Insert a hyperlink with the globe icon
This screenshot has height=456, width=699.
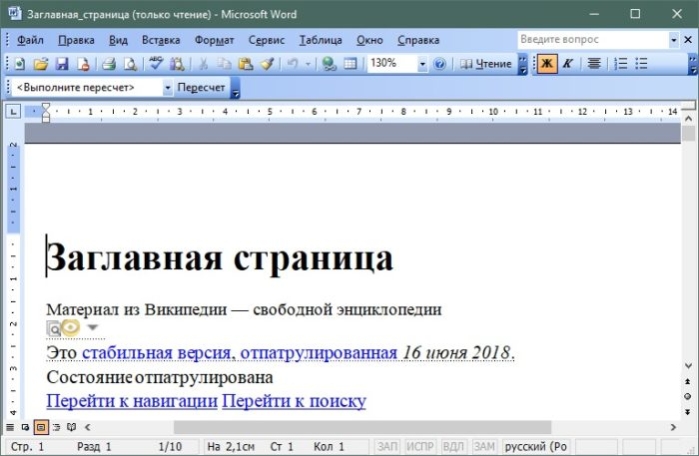tap(329, 64)
